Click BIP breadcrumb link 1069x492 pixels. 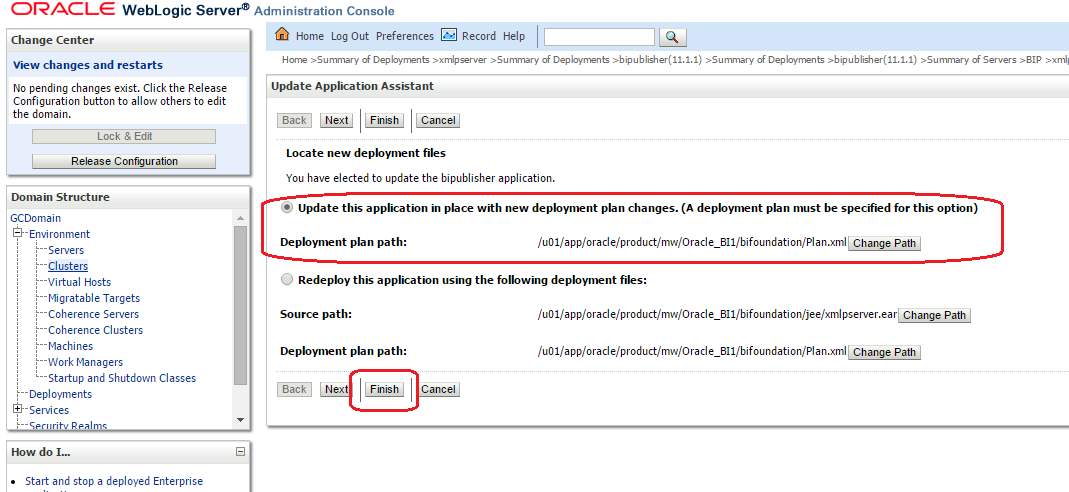(x=1033, y=59)
